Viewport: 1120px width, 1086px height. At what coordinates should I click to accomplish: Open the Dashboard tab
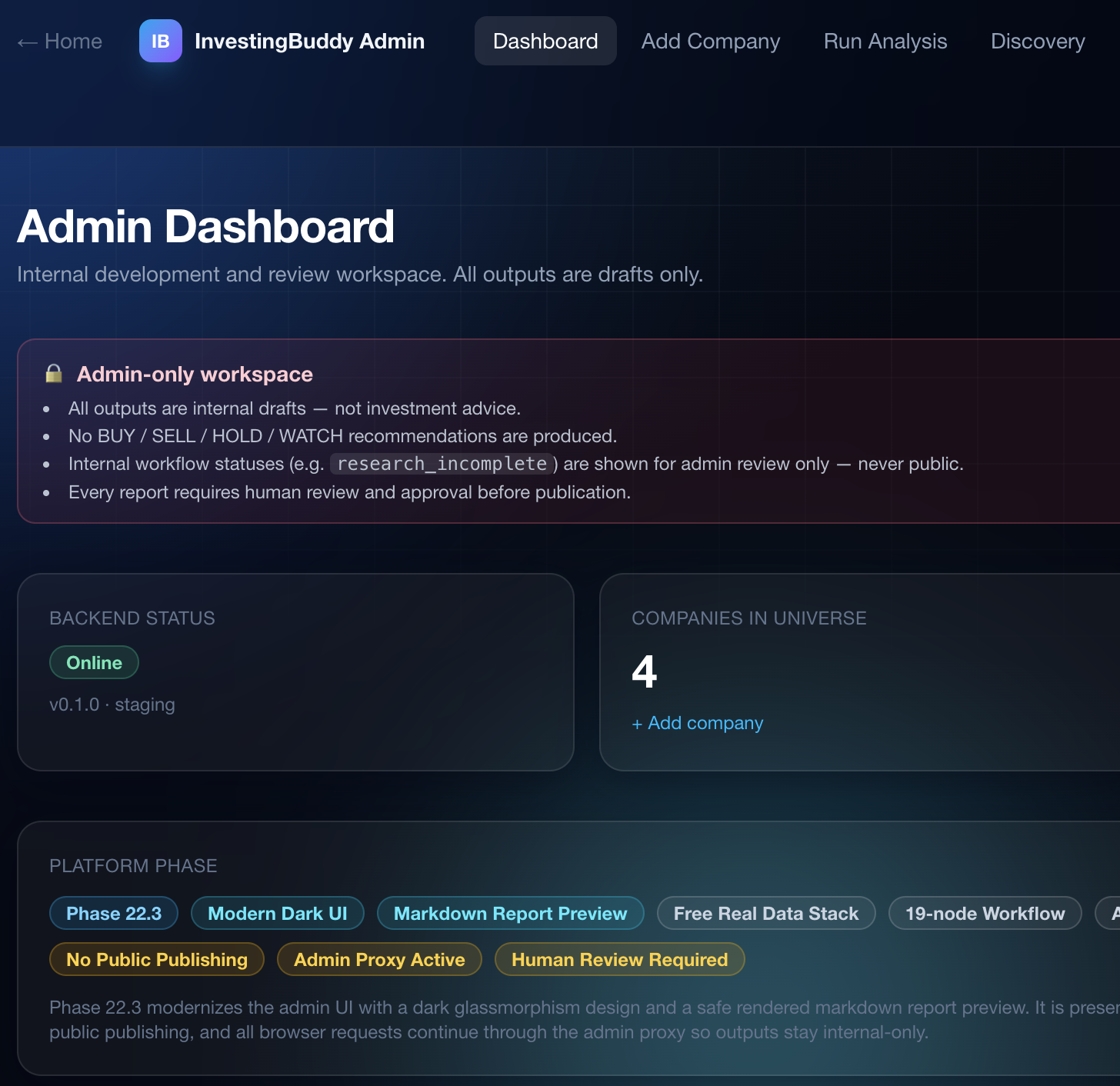pos(545,41)
